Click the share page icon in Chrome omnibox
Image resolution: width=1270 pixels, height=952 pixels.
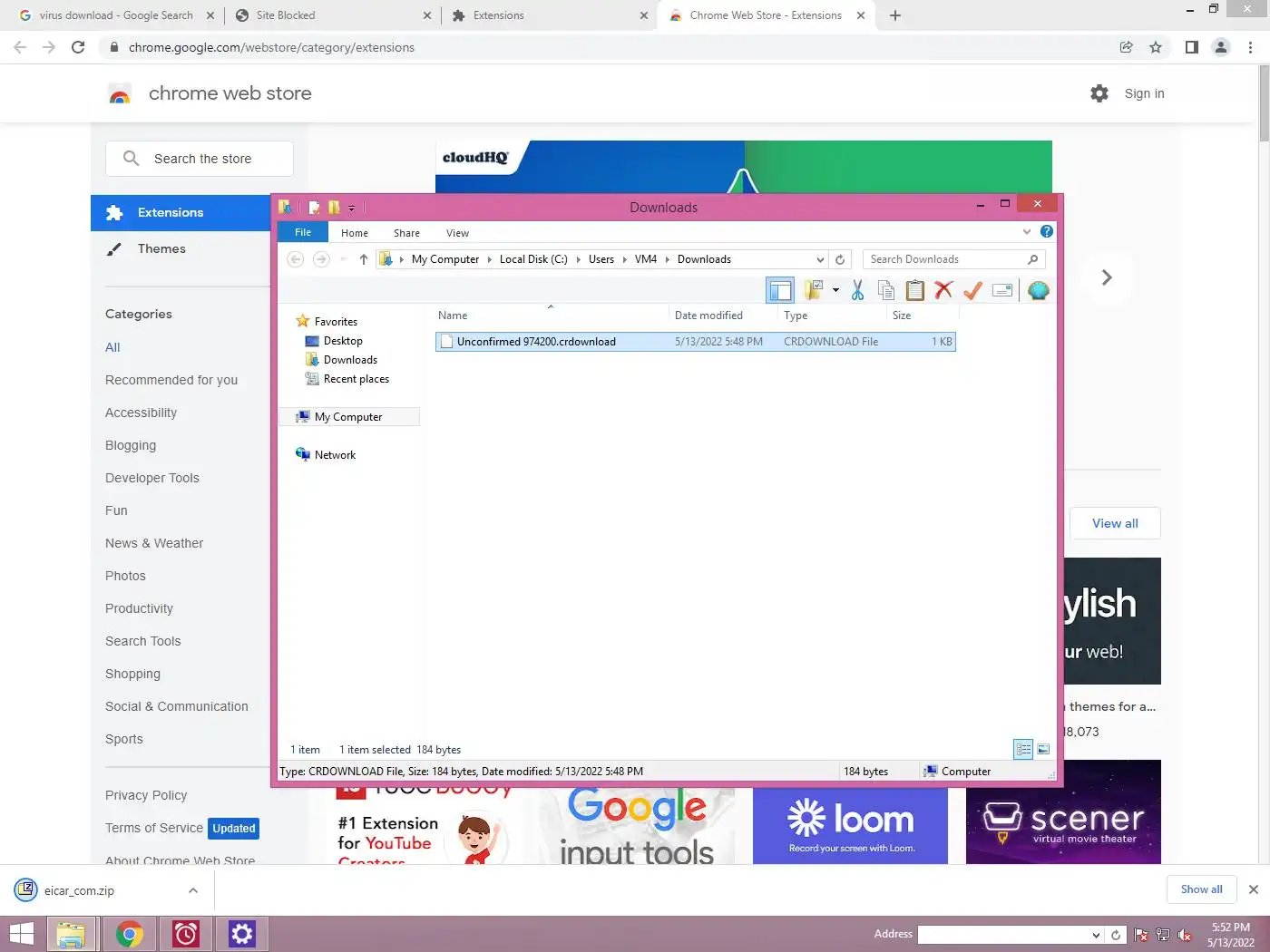point(1126,47)
